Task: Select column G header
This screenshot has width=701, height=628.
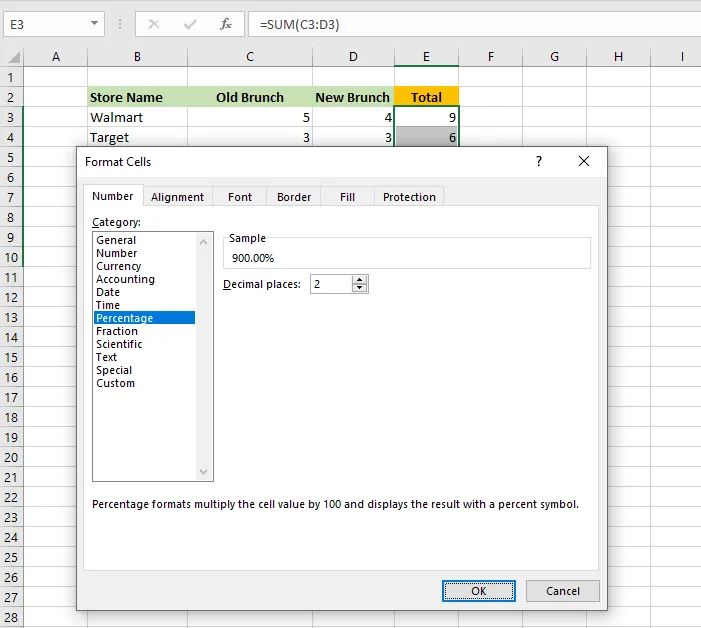Action: [x=554, y=57]
